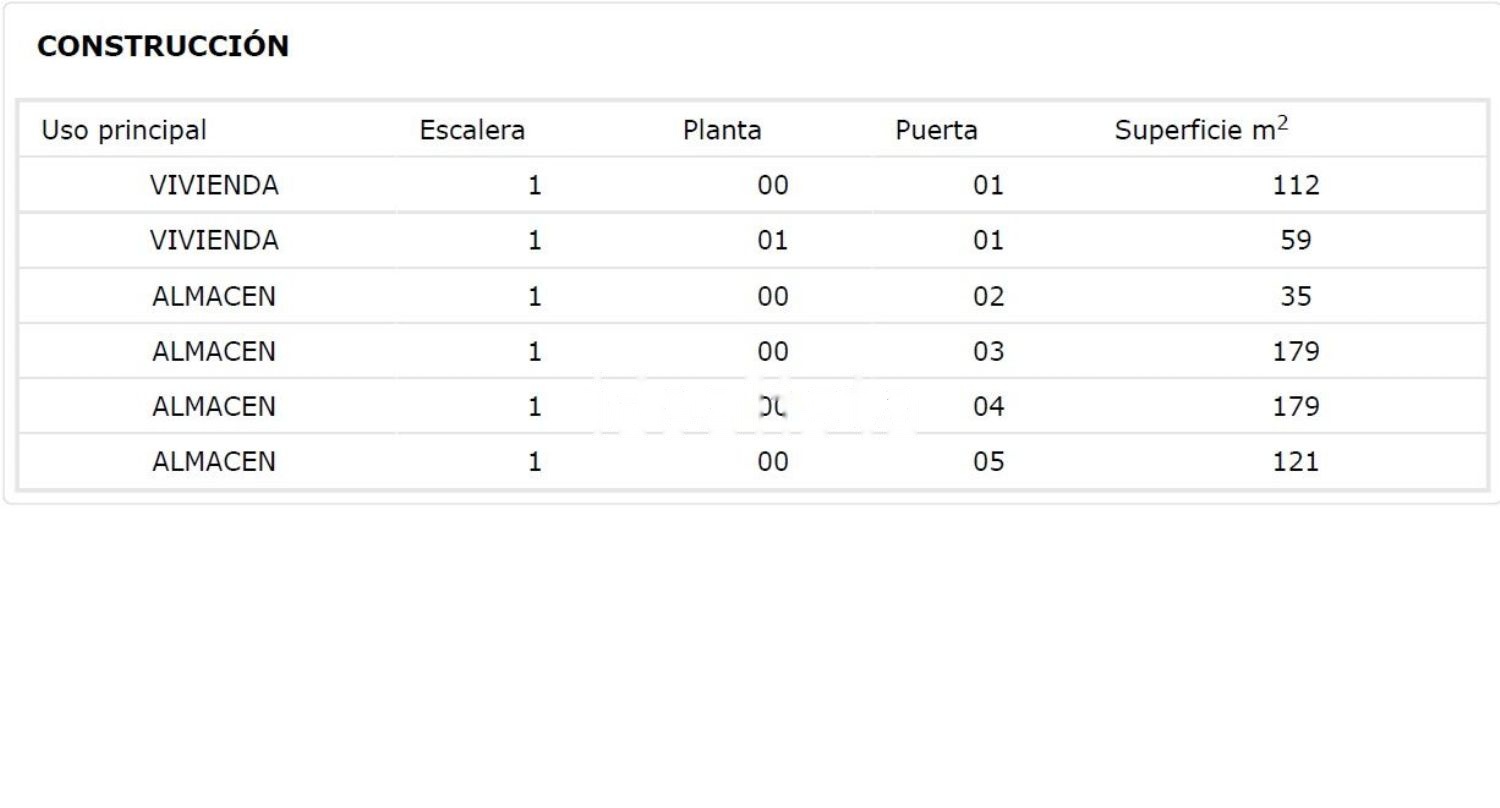Click VIVIENDA in the 59 m² row
This screenshot has width=1500, height=808.
(x=214, y=241)
